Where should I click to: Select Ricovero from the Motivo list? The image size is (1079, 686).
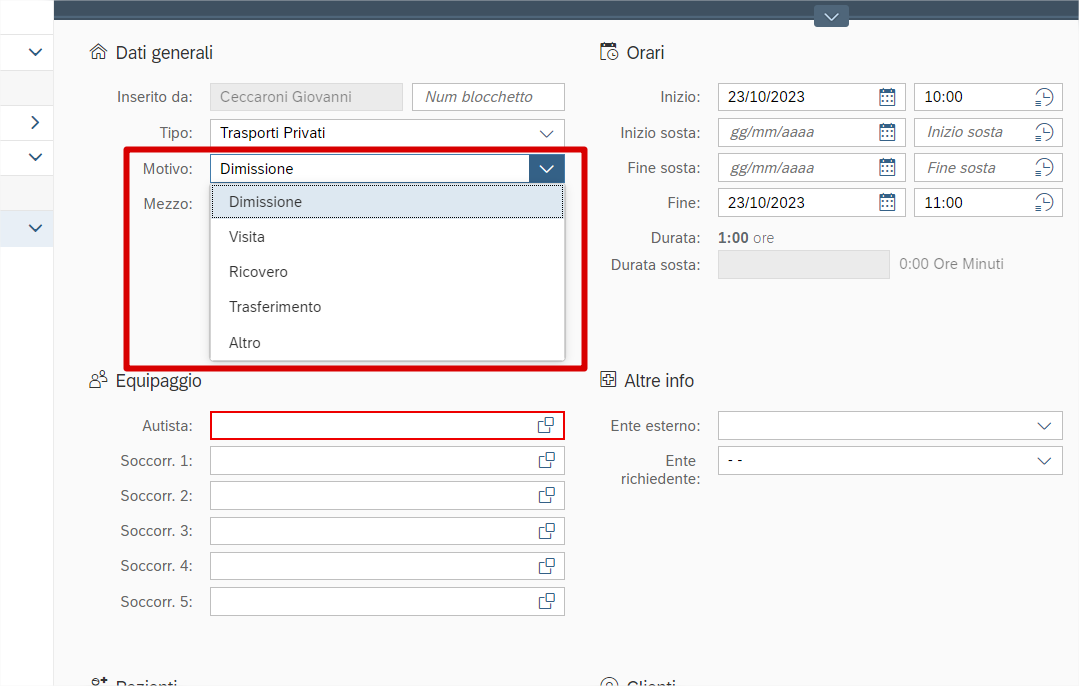(x=258, y=272)
